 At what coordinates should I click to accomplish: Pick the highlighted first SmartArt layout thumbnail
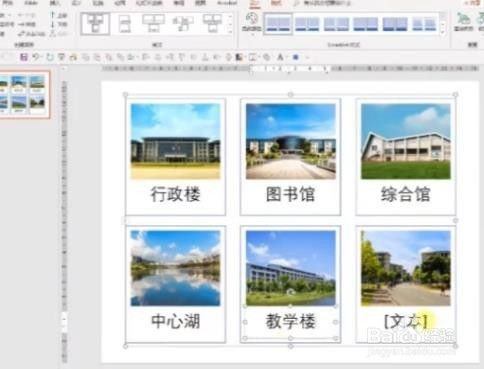click(95, 23)
